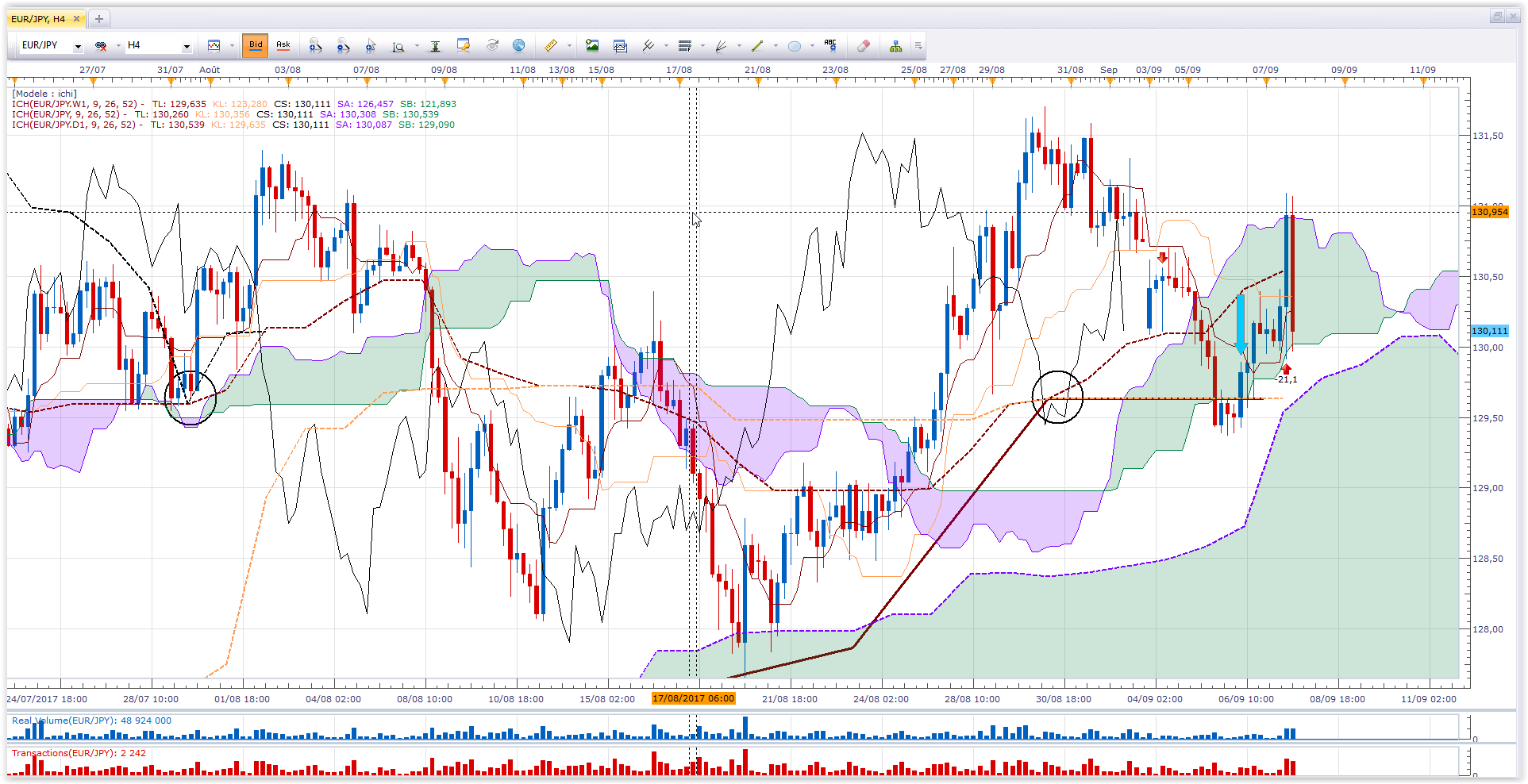Click the highlighted 17/08/2017 06:00 date label
This screenshot has width=1528, height=784.
[694, 699]
